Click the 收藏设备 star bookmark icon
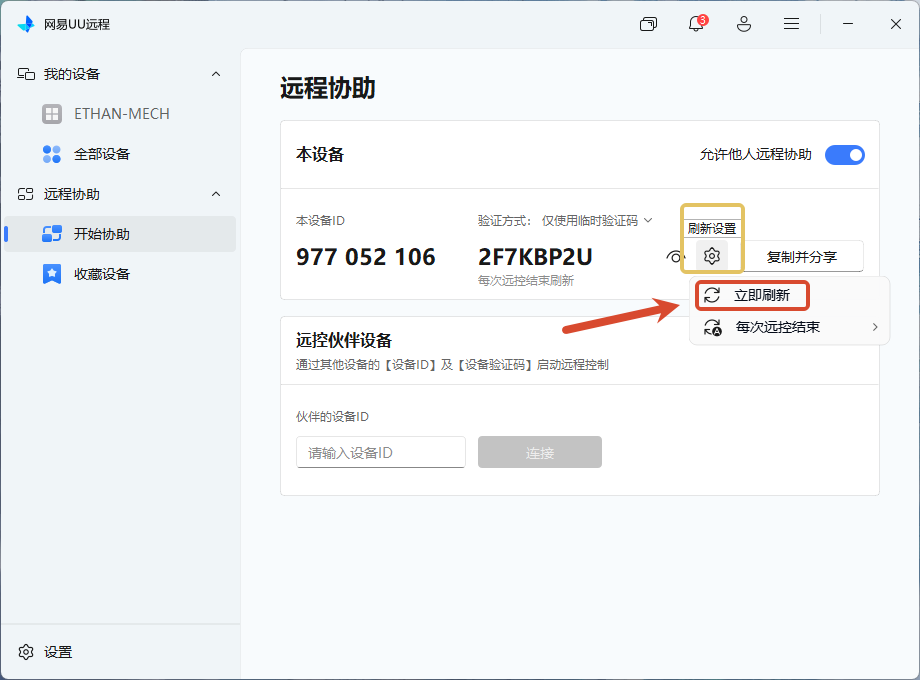The width and height of the screenshot is (920, 680). (52, 274)
